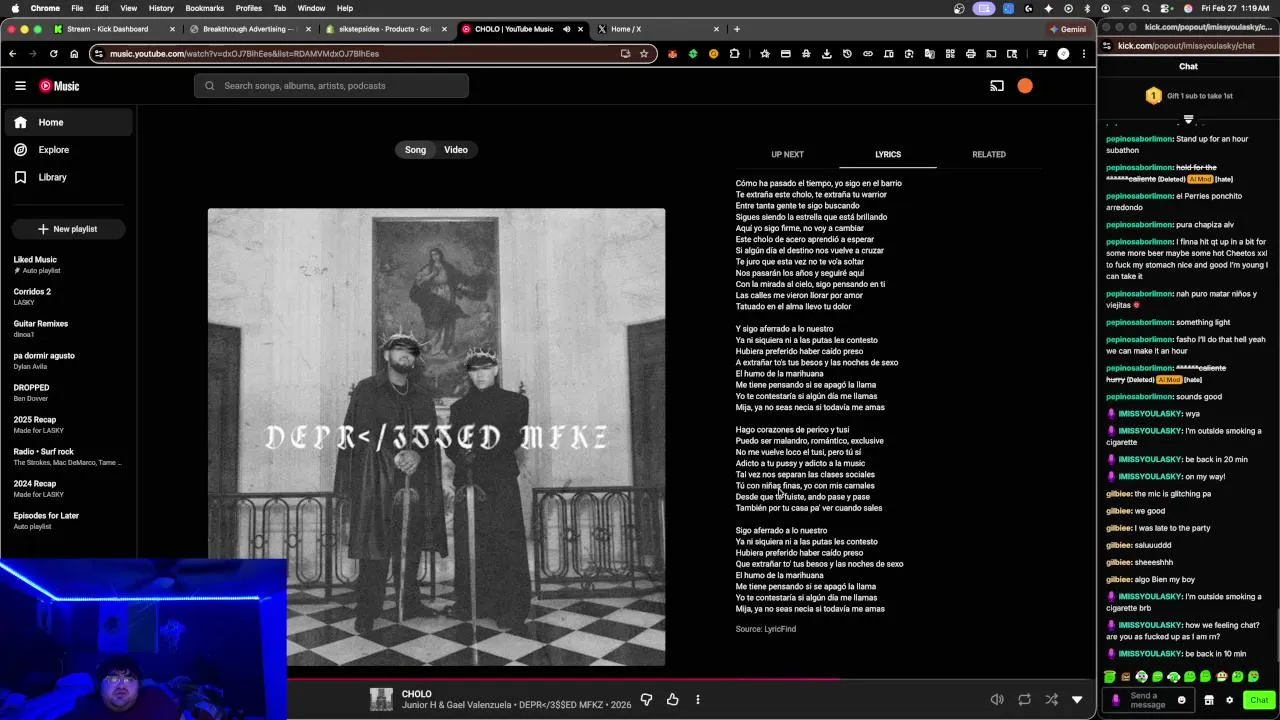Click the Chrome home button
1280x720 pixels.
(74, 54)
